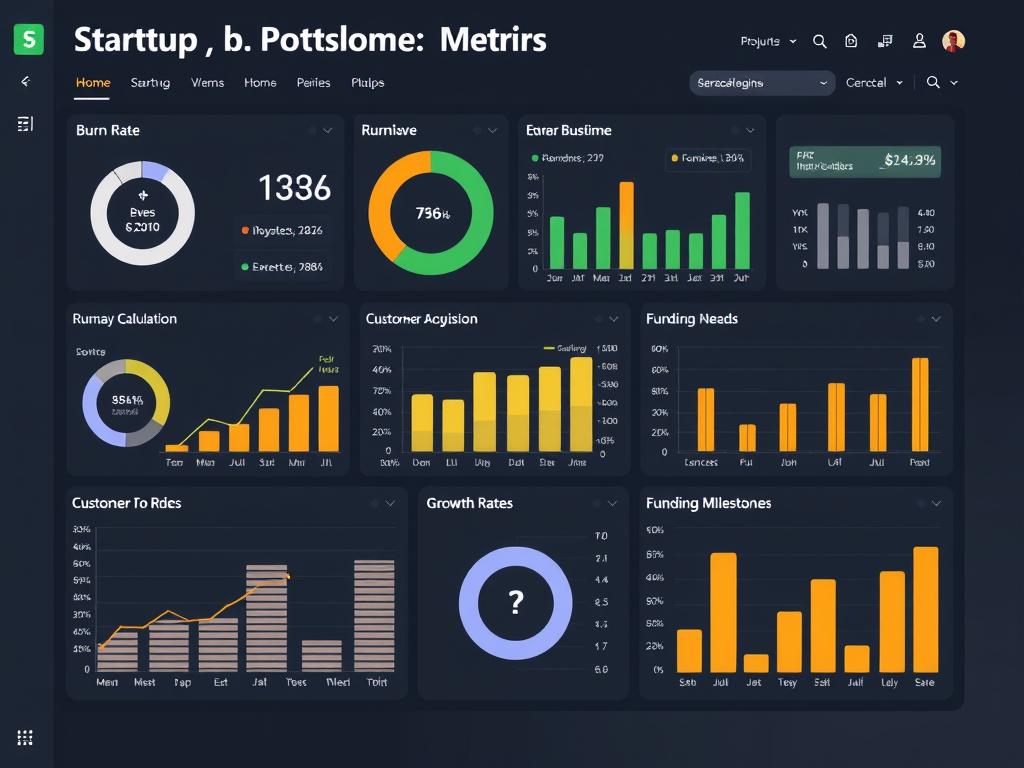Click inside the search categories input field

[x=755, y=83]
